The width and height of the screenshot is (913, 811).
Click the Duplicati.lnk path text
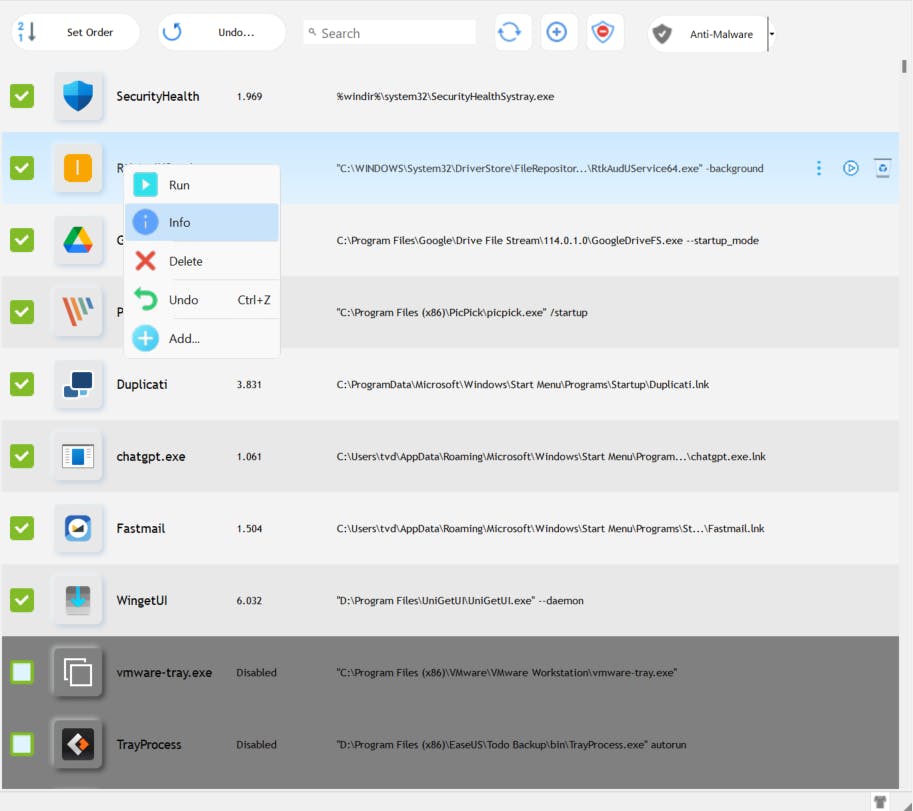pyautogui.click(x=522, y=385)
